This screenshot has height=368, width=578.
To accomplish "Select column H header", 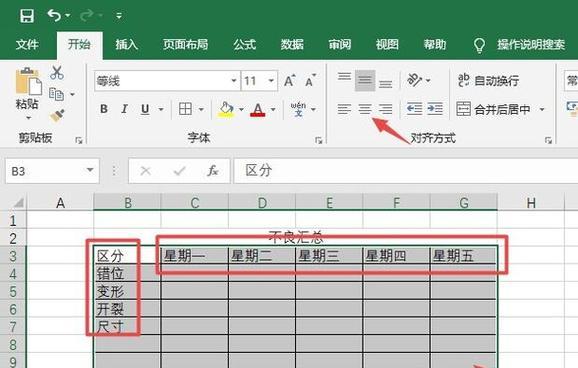I will click(x=531, y=203).
